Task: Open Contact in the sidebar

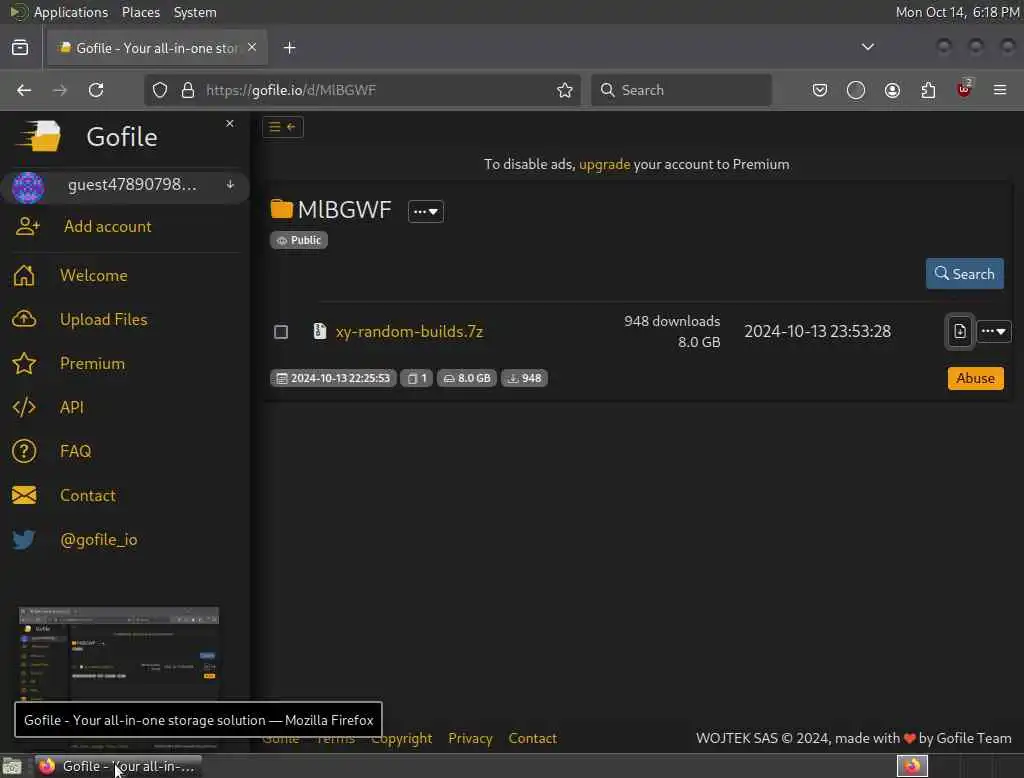Action: point(88,495)
